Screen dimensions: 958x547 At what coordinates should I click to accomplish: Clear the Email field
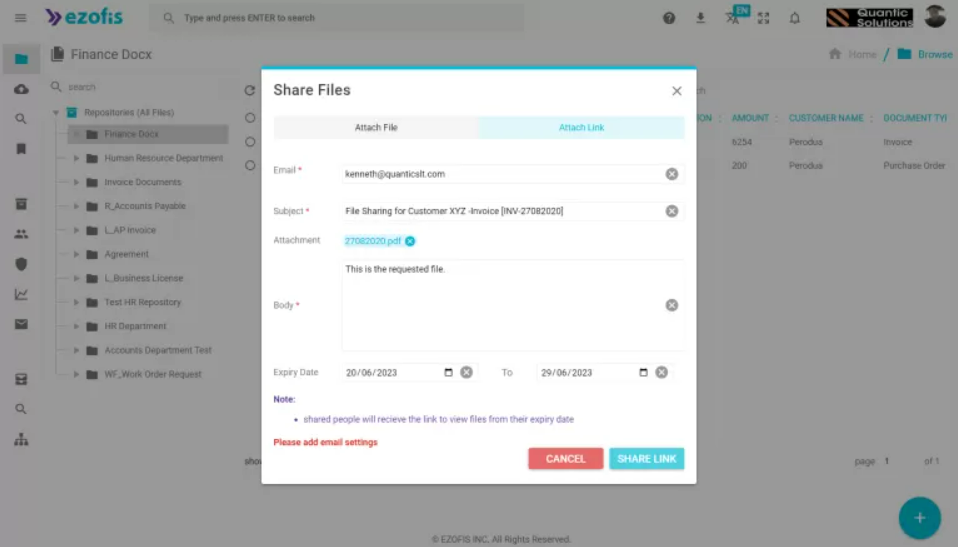[672, 174]
